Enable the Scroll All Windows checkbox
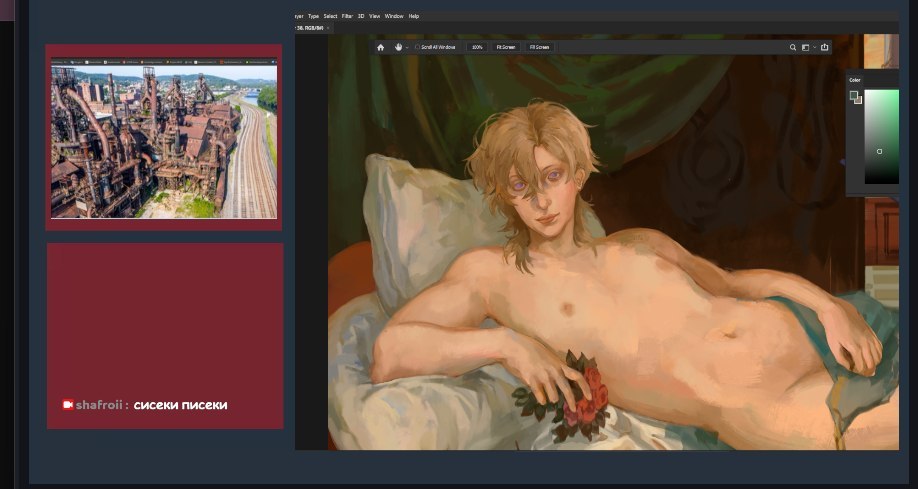918x489 pixels. tap(417, 47)
